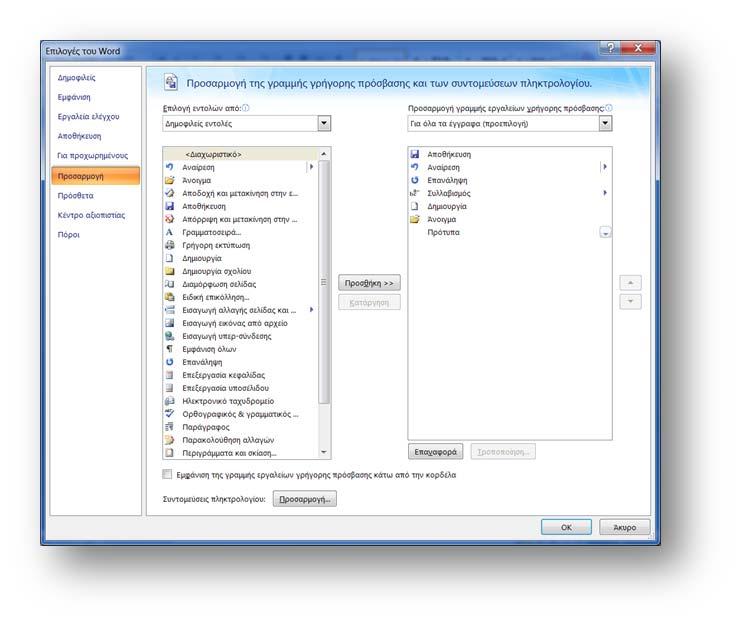Screen dimensions: 739x624
Task: Click the pilcrow icon for Εμφάνιση όλων
Action: click(x=170, y=349)
